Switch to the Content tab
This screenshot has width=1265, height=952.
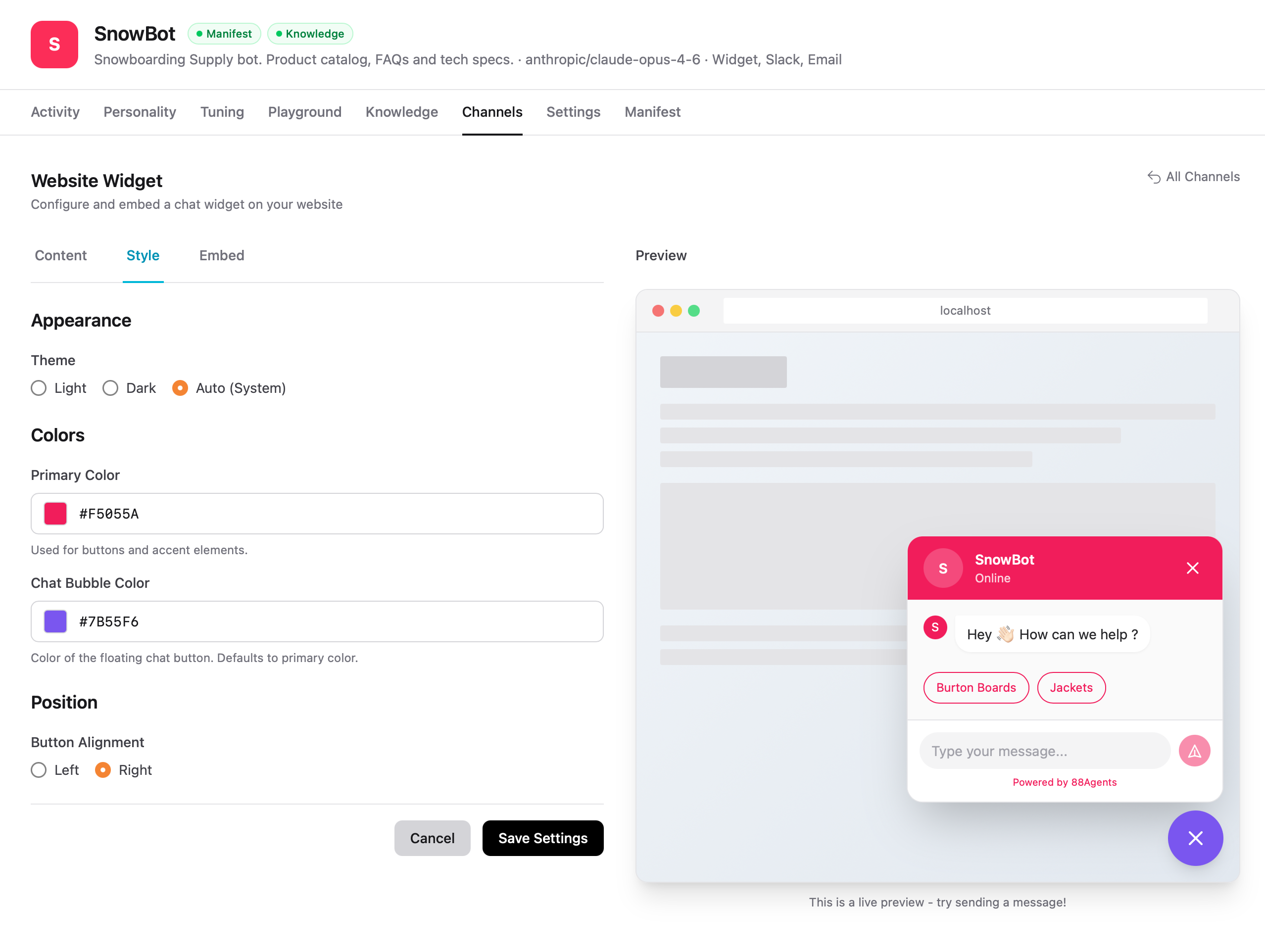click(60, 256)
